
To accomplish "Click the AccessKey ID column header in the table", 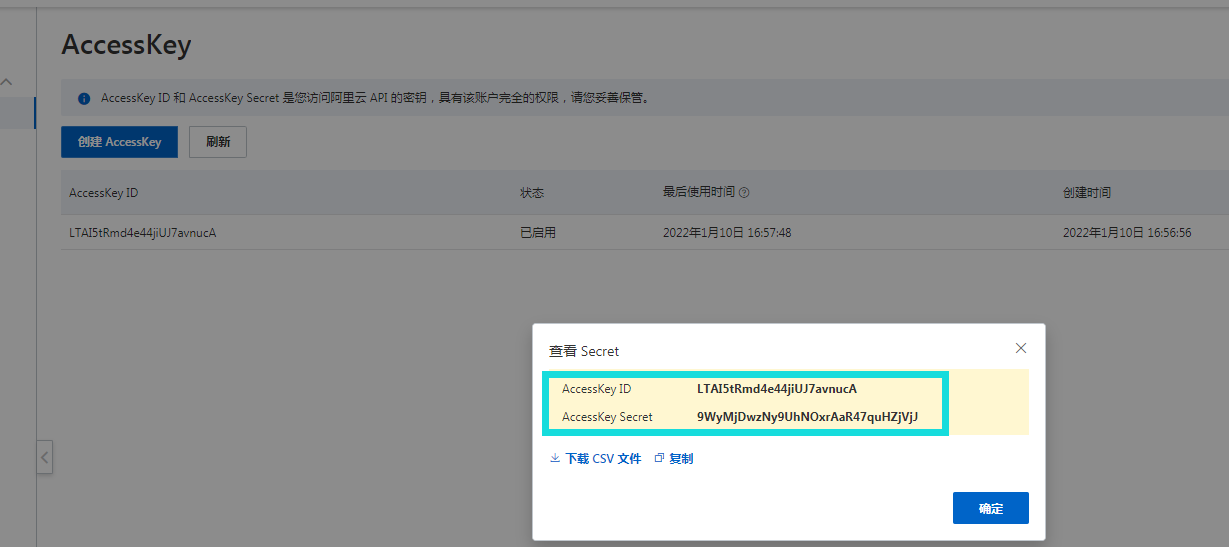I will (104, 193).
